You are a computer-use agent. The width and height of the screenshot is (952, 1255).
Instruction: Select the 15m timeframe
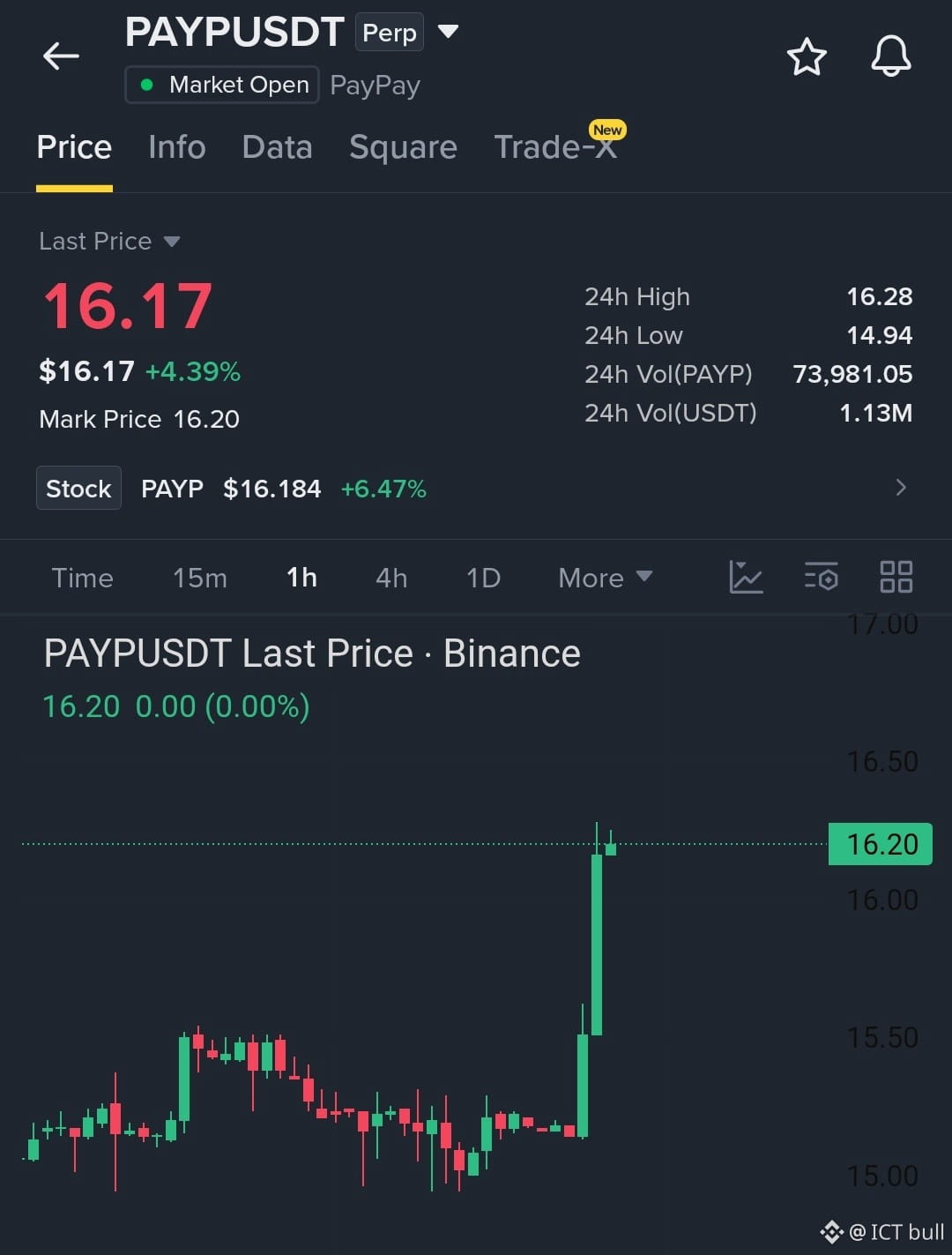200,578
